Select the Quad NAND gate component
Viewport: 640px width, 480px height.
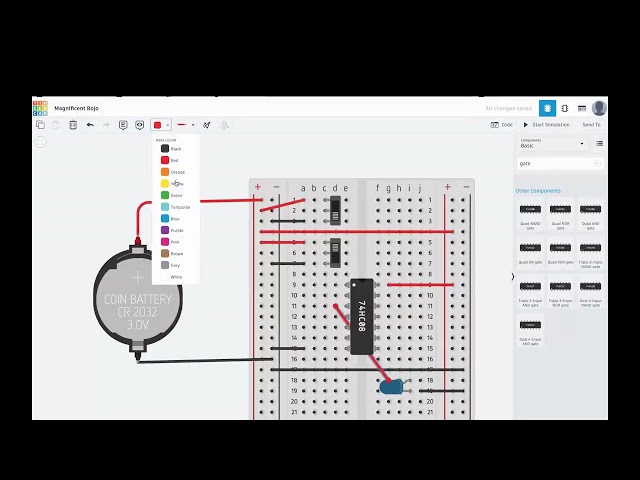pos(530,216)
